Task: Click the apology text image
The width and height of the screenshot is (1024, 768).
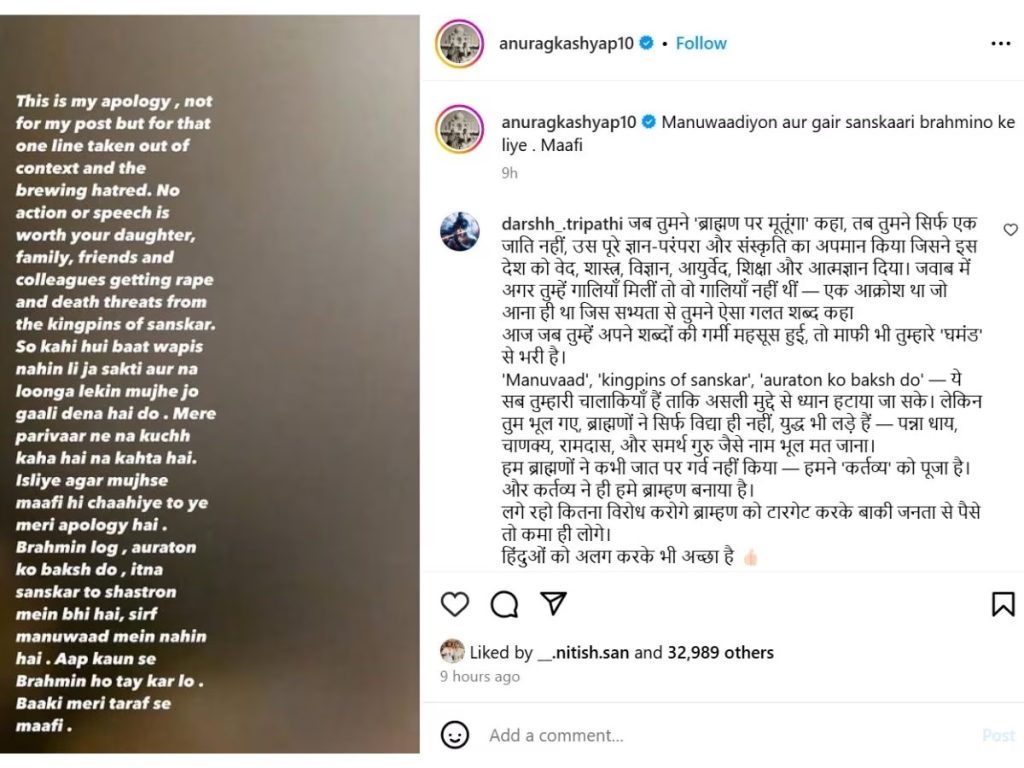Action: pos(210,384)
